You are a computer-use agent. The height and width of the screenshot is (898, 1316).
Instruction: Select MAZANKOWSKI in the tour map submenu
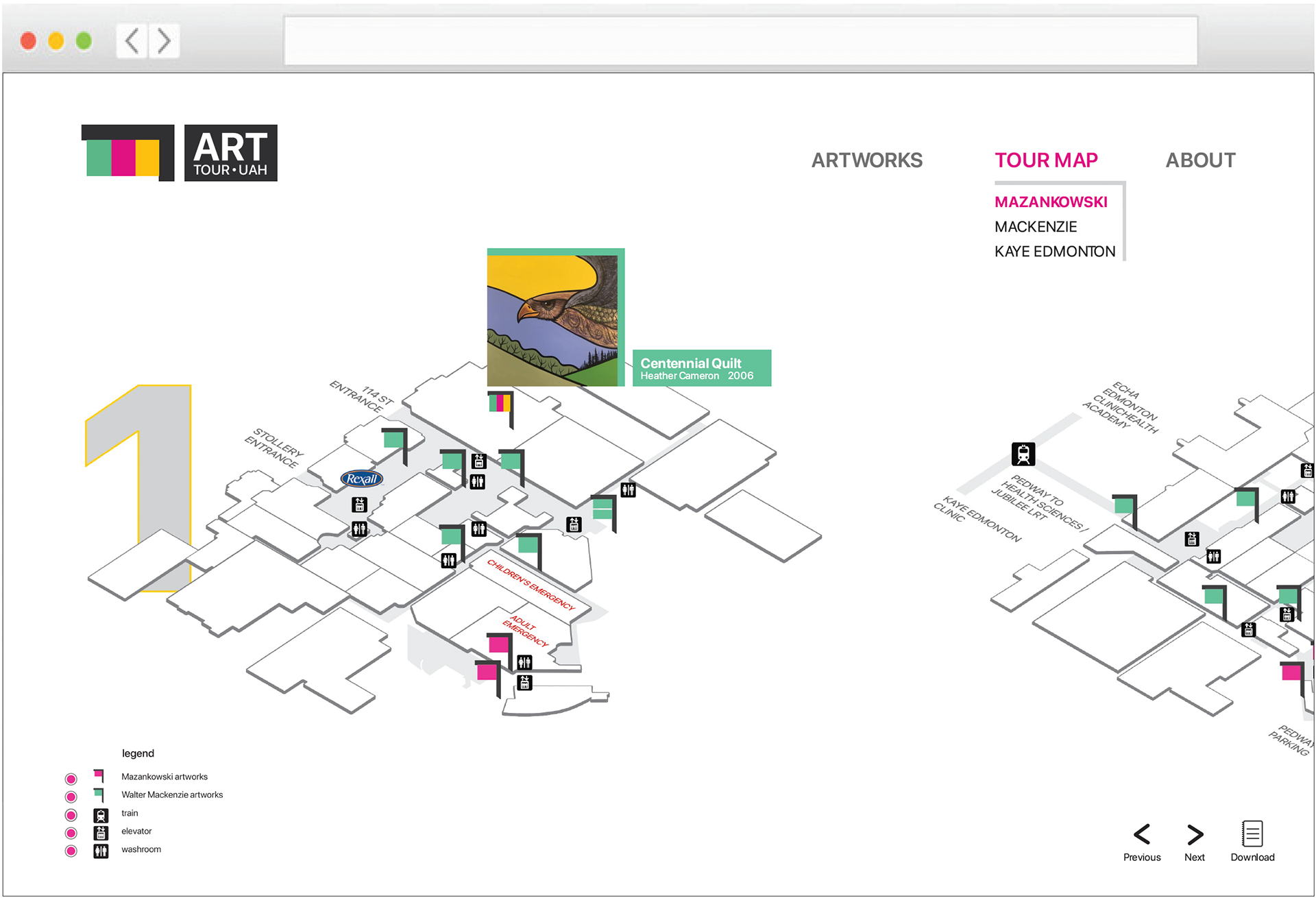(1051, 202)
